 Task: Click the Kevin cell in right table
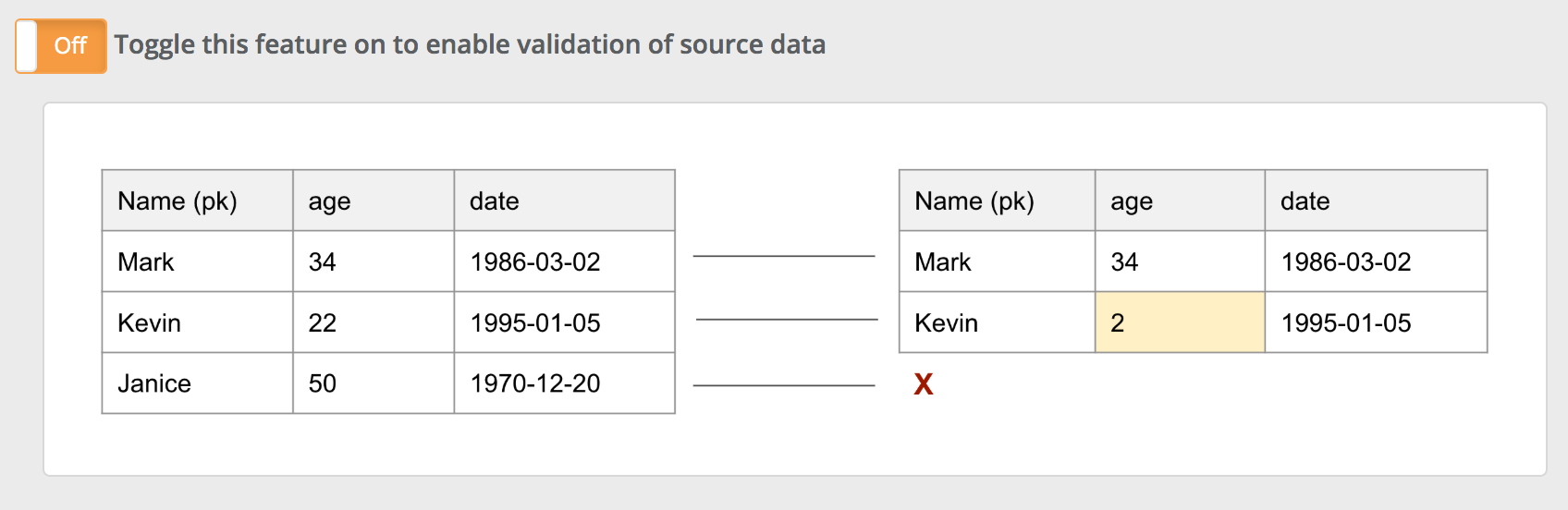pos(996,322)
